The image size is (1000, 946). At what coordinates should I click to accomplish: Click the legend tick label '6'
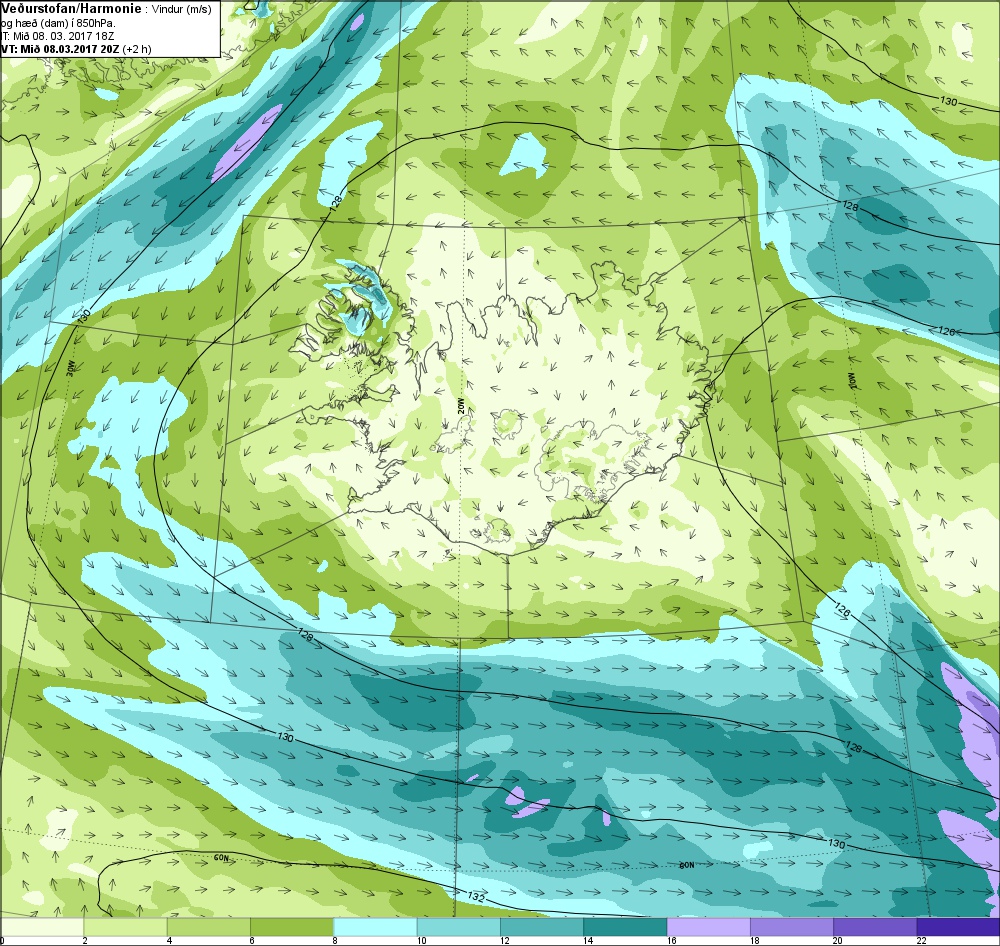[x=252, y=940]
